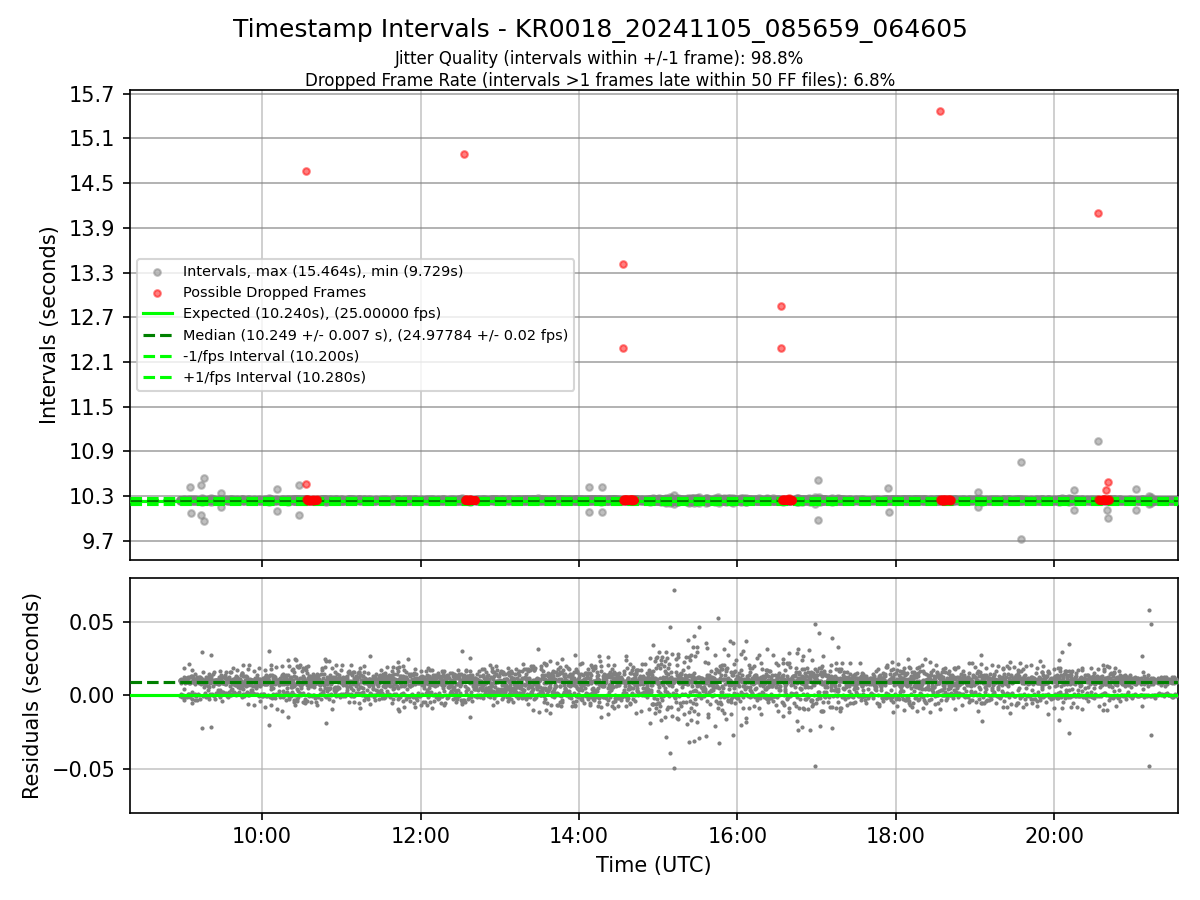This screenshot has height=900, width=1200.
Task: Click the red point near 12.85s after 16:00
Action: [x=781, y=306]
